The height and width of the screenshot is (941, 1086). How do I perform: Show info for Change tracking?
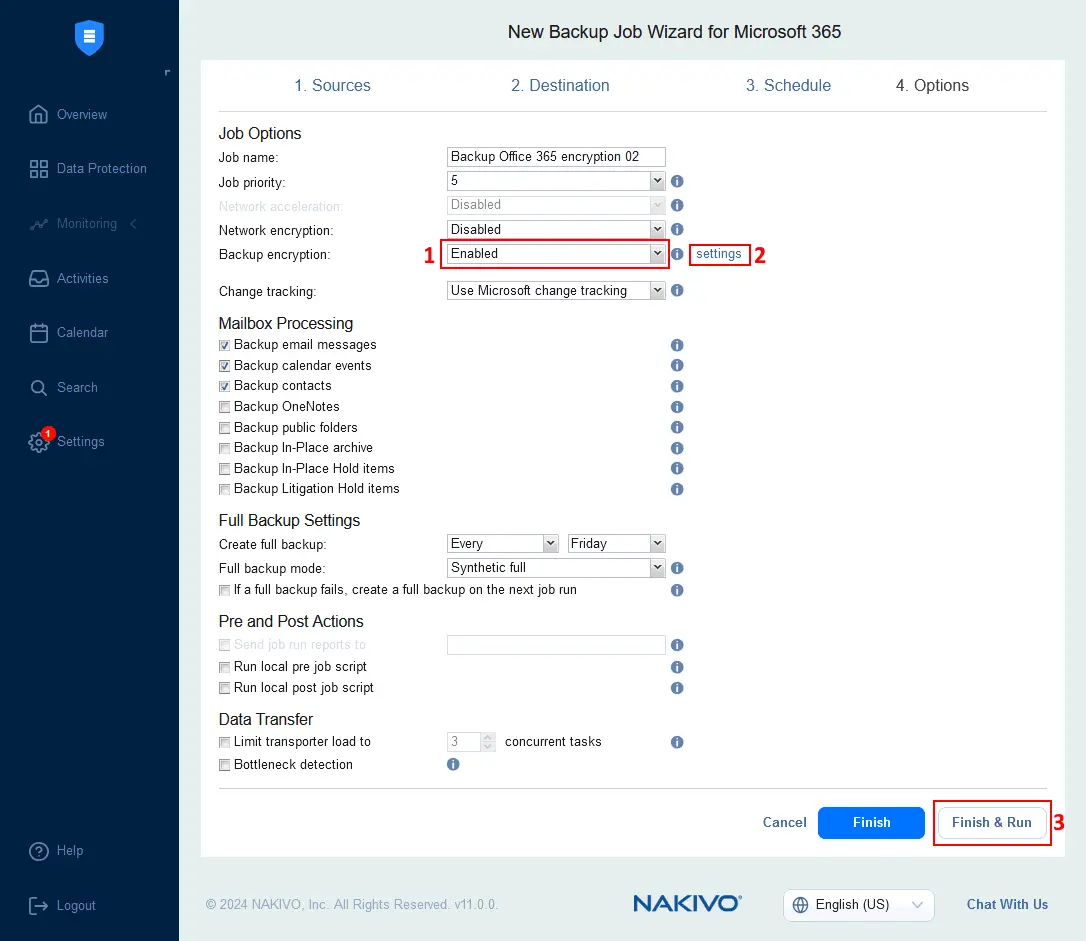point(677,291)
